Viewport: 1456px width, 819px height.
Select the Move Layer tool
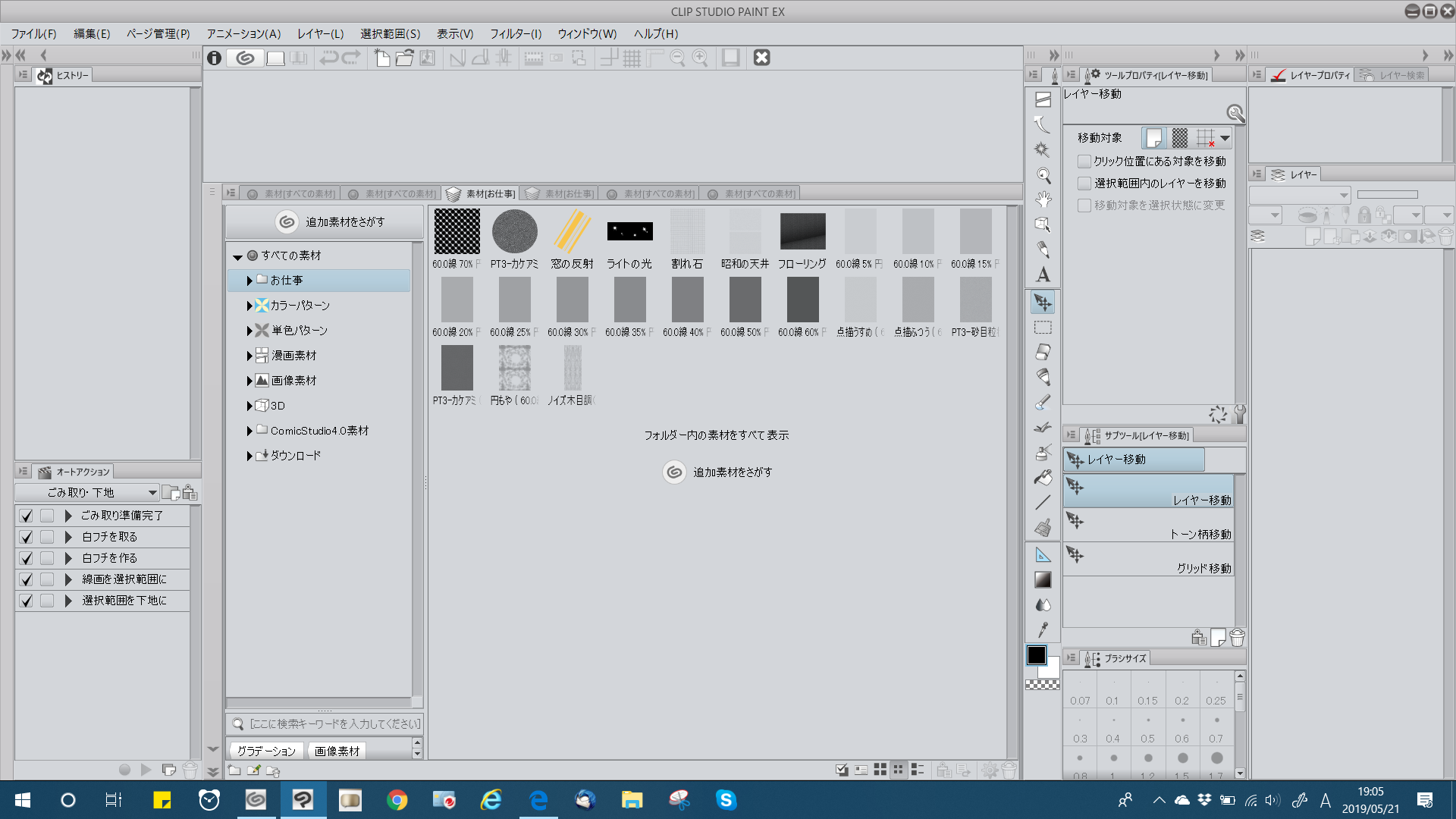(1043, 303)
